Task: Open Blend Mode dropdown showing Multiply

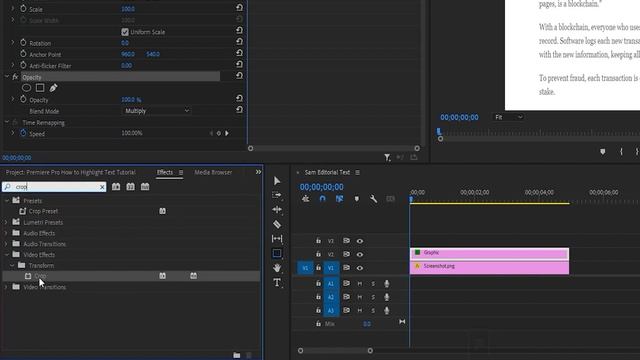Action: tap(157, 111)
